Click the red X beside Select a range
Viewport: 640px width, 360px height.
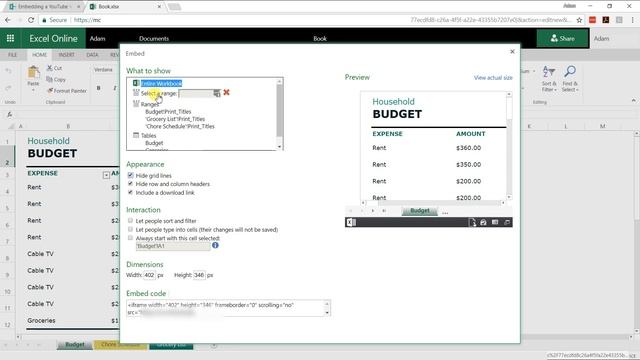(227, 93)
